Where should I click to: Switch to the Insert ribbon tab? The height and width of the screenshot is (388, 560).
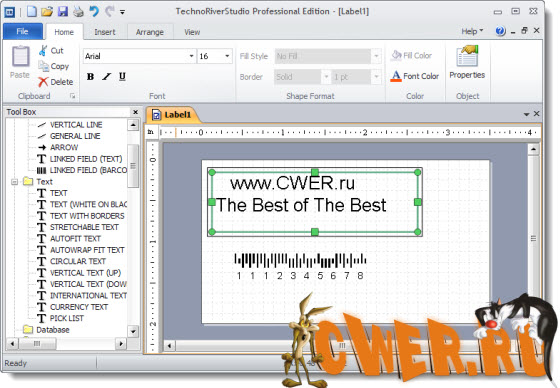(105, 32)
